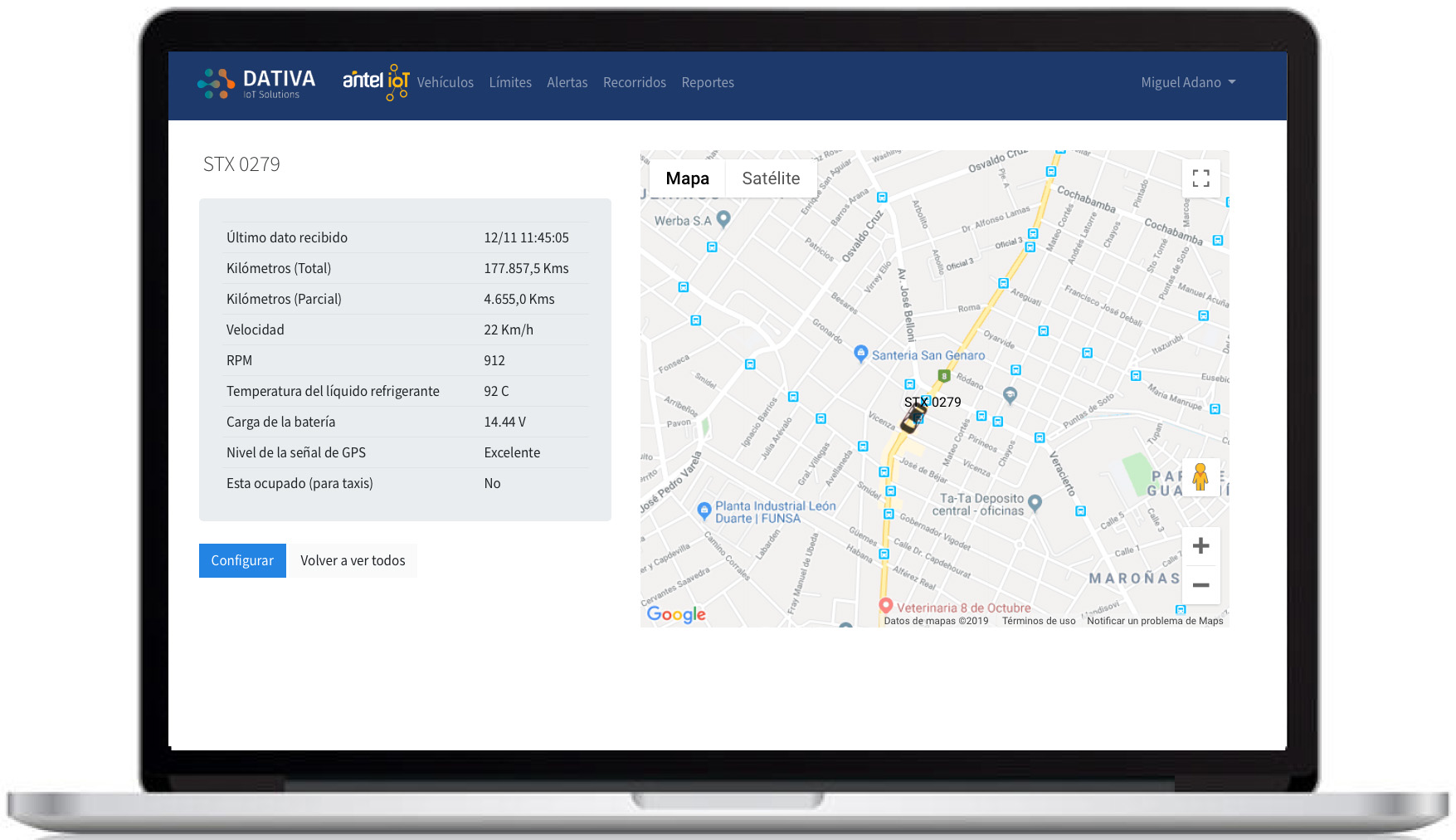Click the Google logo on map
This screenshot has width=1456, height=840.
(676, 614)
